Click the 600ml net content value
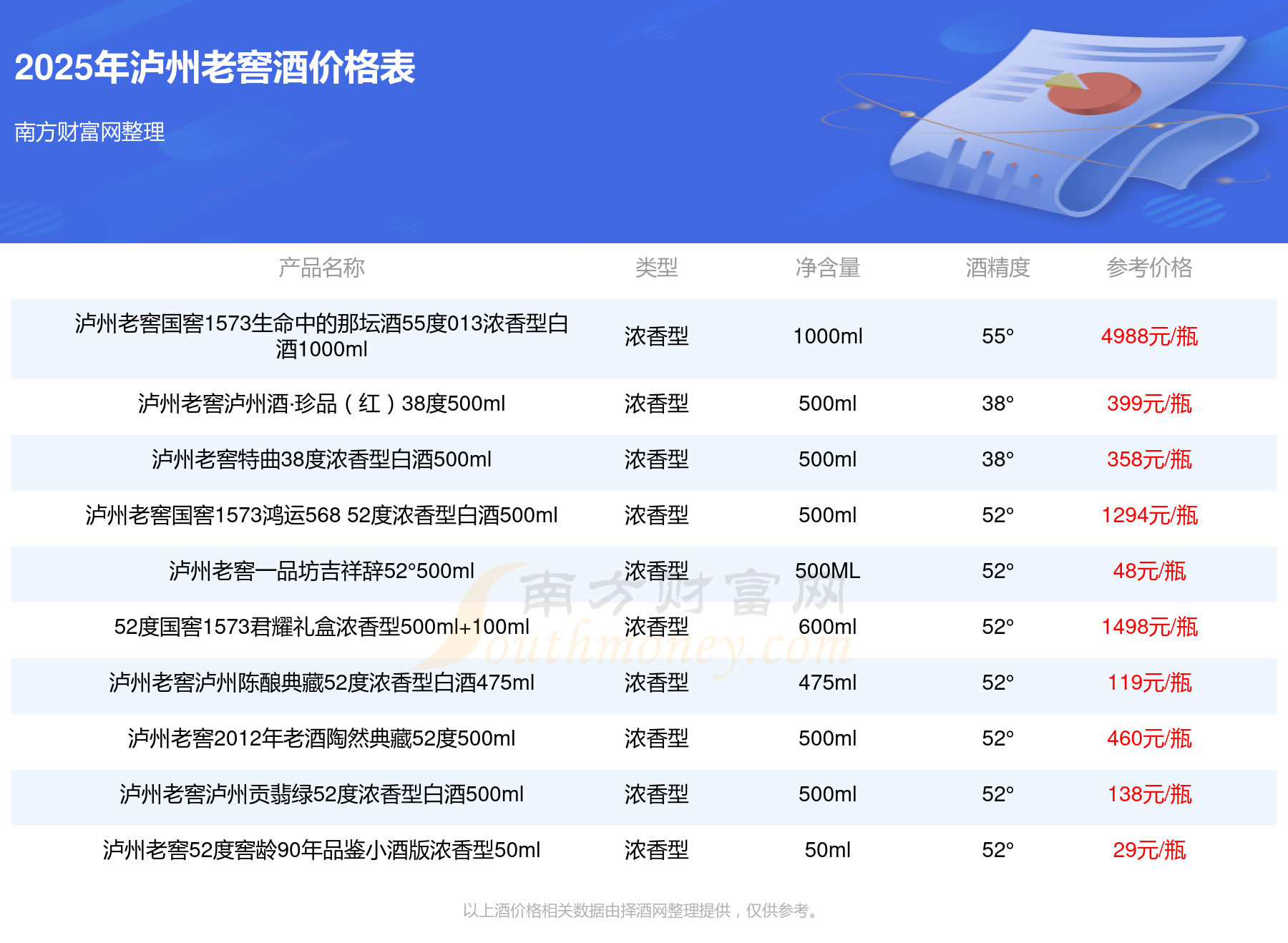Viewport: 1288px width, 943px height. click(827, 627)
